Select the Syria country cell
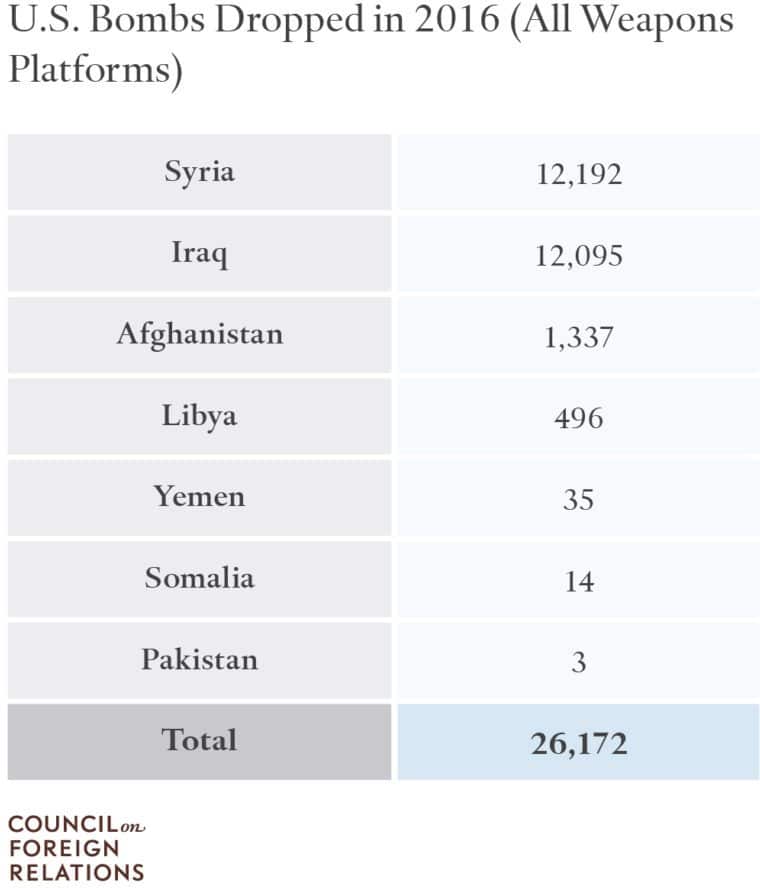 click(x=199, y=172)
